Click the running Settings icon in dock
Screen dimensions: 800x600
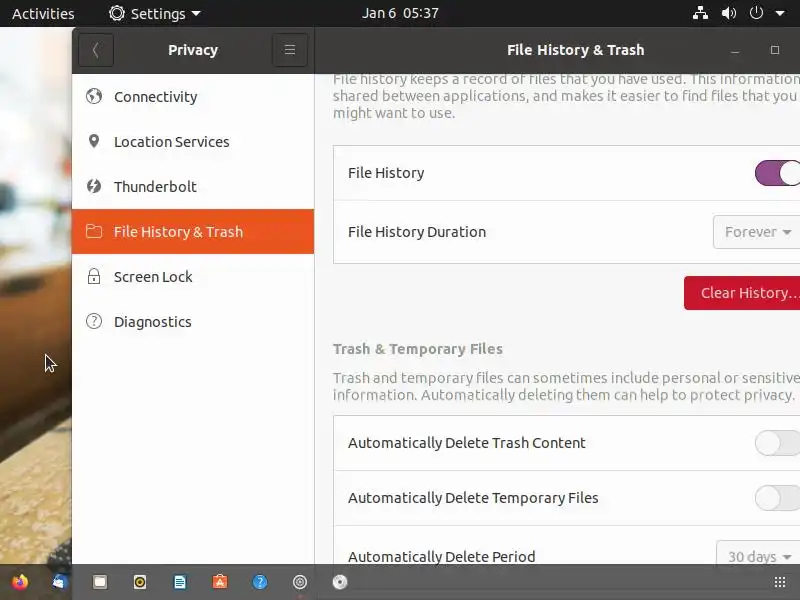click(300, 582)
